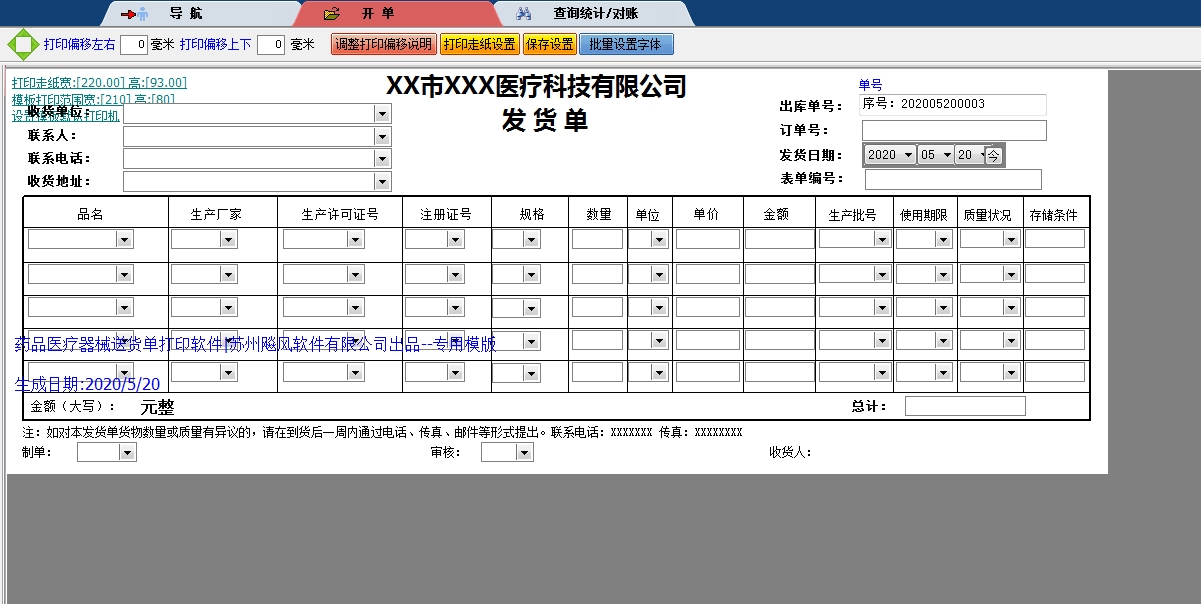Viewport: 1201px width, 604px height.
Task: Click the 批量设置字体 button
Action: click(626, 43)
